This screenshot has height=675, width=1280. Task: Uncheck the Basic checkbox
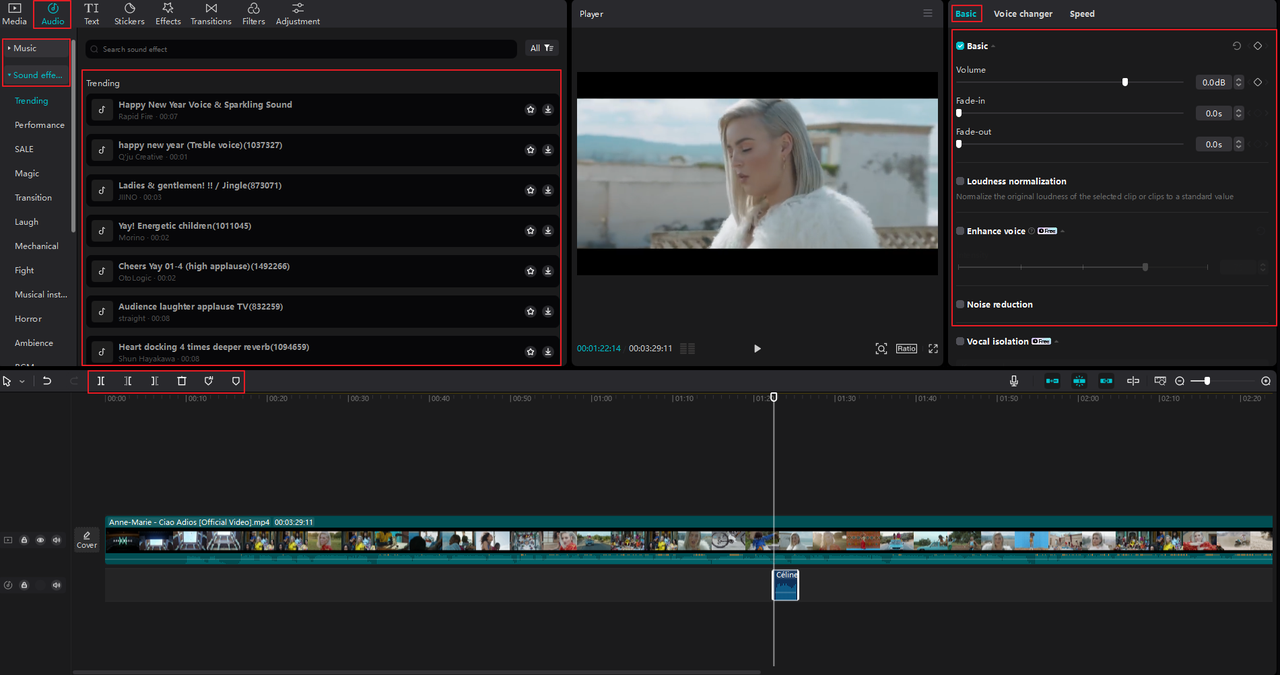(x=960, y=46)
